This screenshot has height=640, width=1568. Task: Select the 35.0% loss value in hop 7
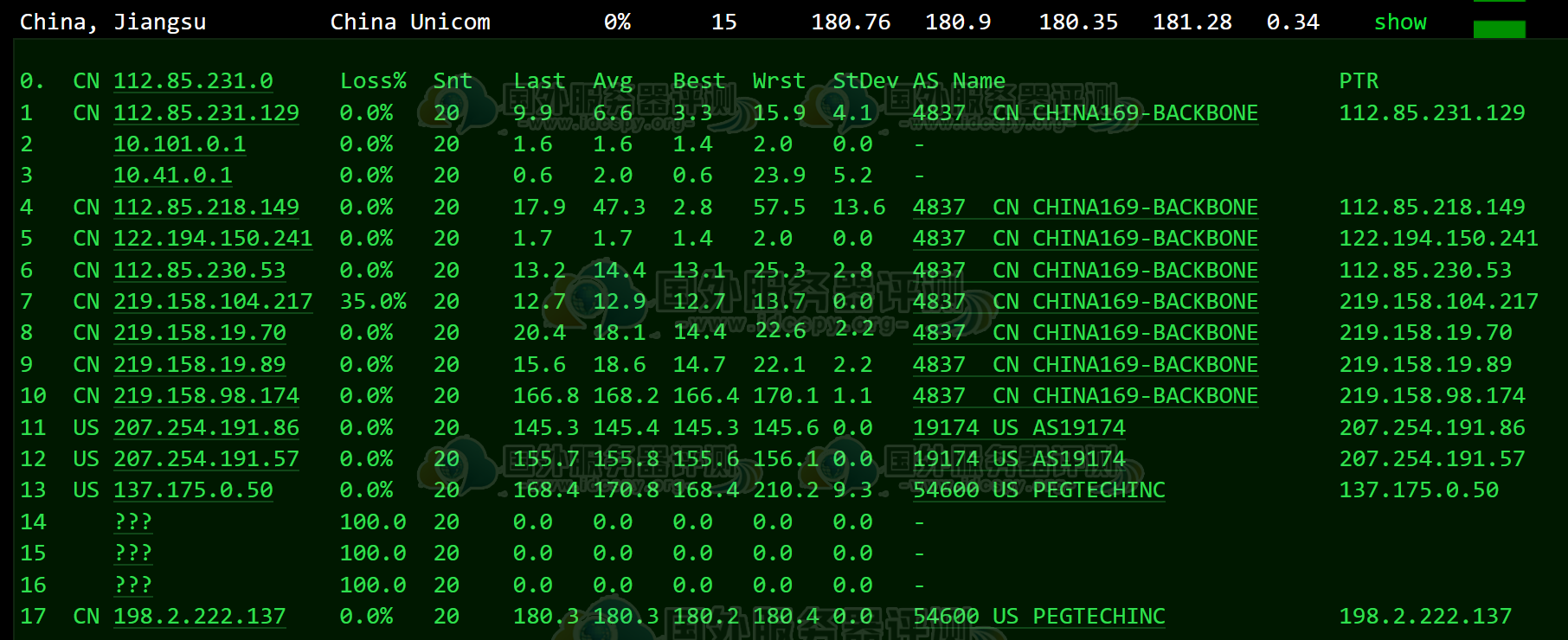pyautogui.click(x=373, y=302)
